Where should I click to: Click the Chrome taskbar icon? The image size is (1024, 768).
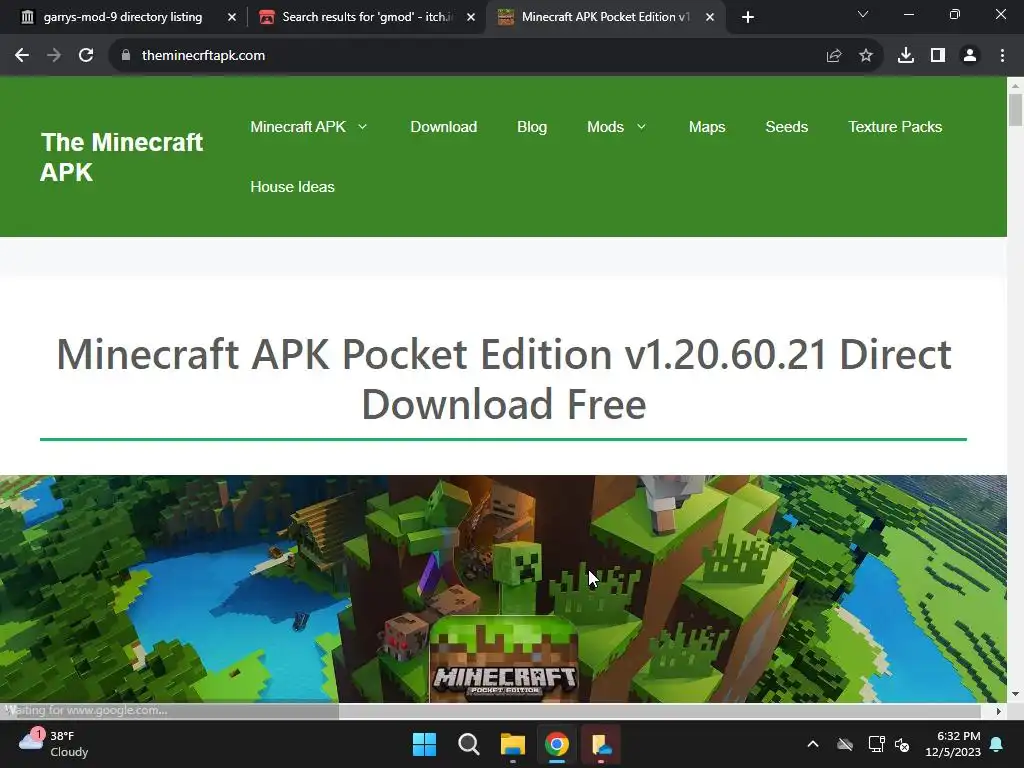coord(556,744)
